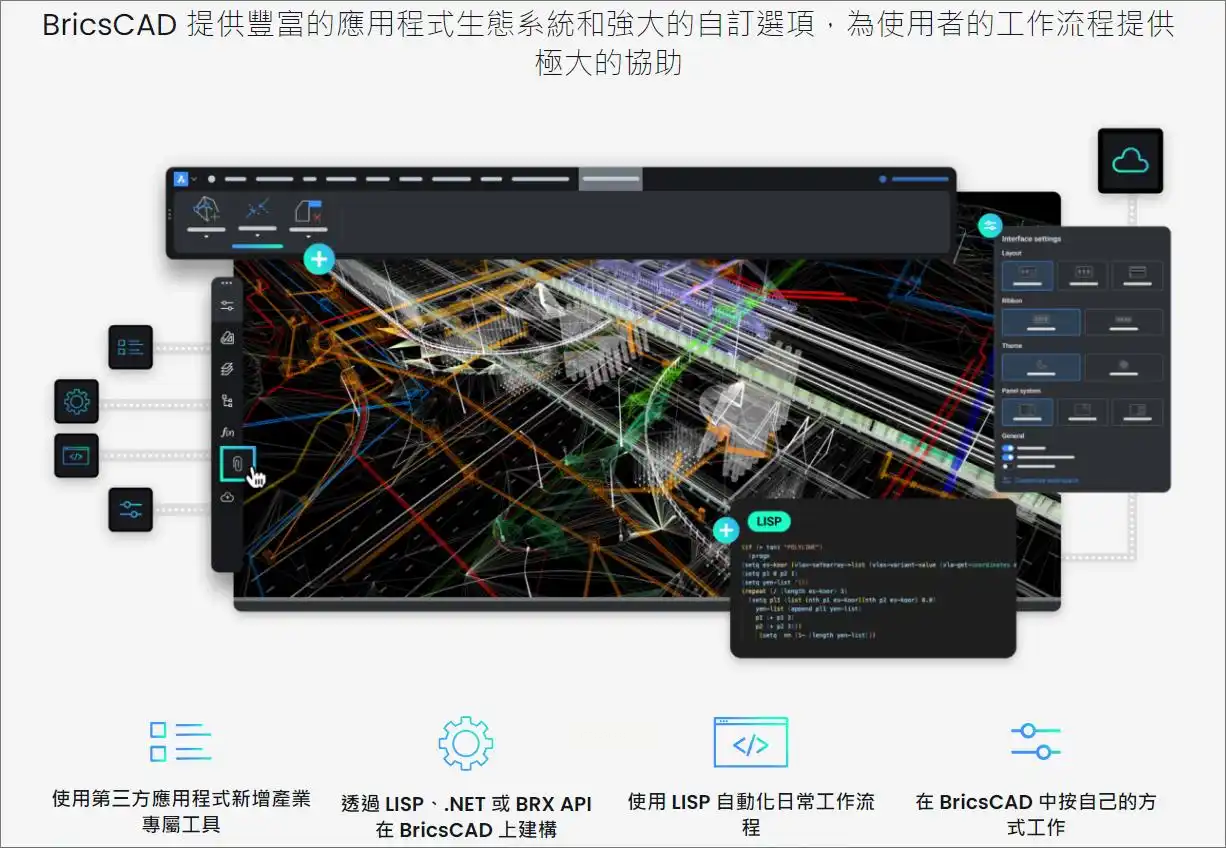Image resolution: width=1226 pixels, height=848 pixels.
Task: Click caption '使用第三方應用程式新增產業專屬工具'
Action: [x=181, y=812]
